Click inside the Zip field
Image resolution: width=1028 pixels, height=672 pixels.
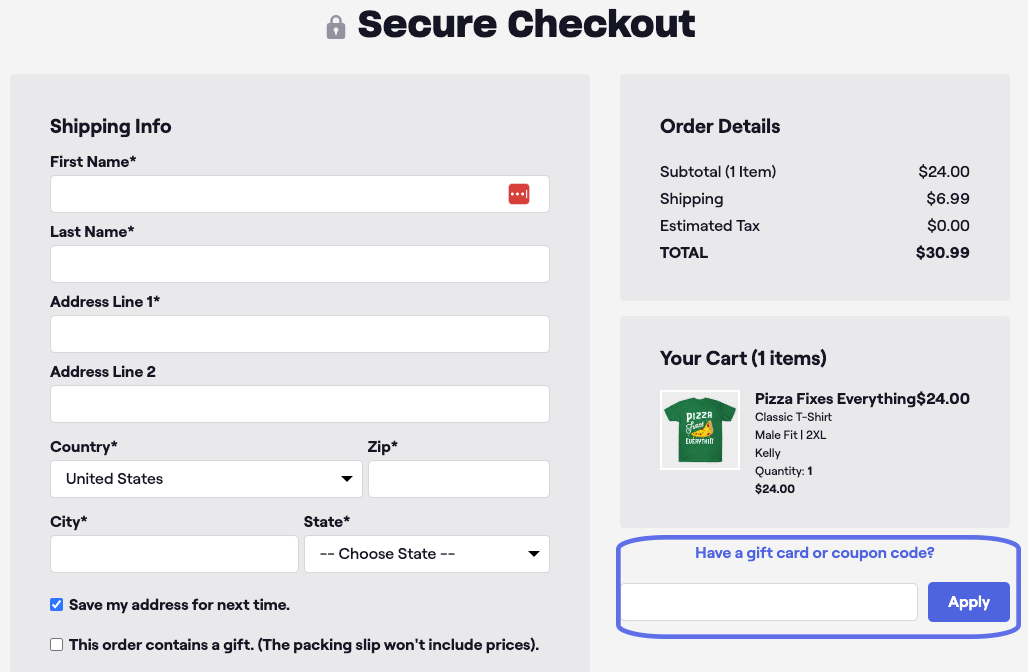(458, 479)
